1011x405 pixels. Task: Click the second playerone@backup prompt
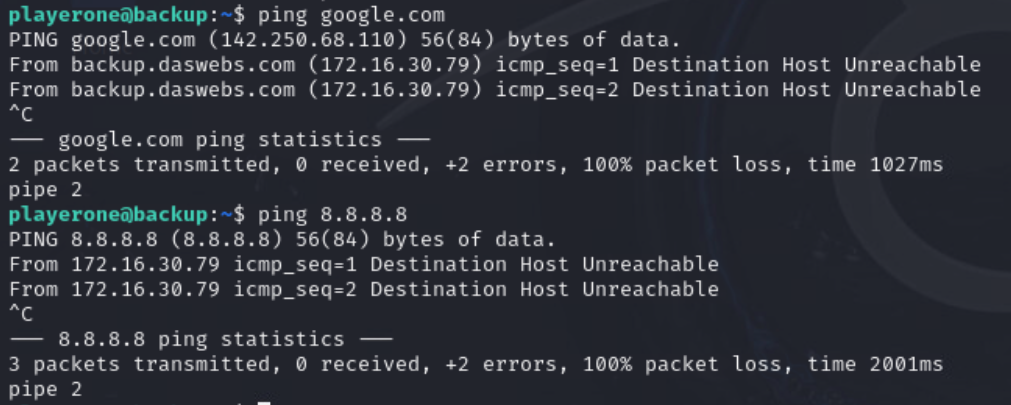109,214
